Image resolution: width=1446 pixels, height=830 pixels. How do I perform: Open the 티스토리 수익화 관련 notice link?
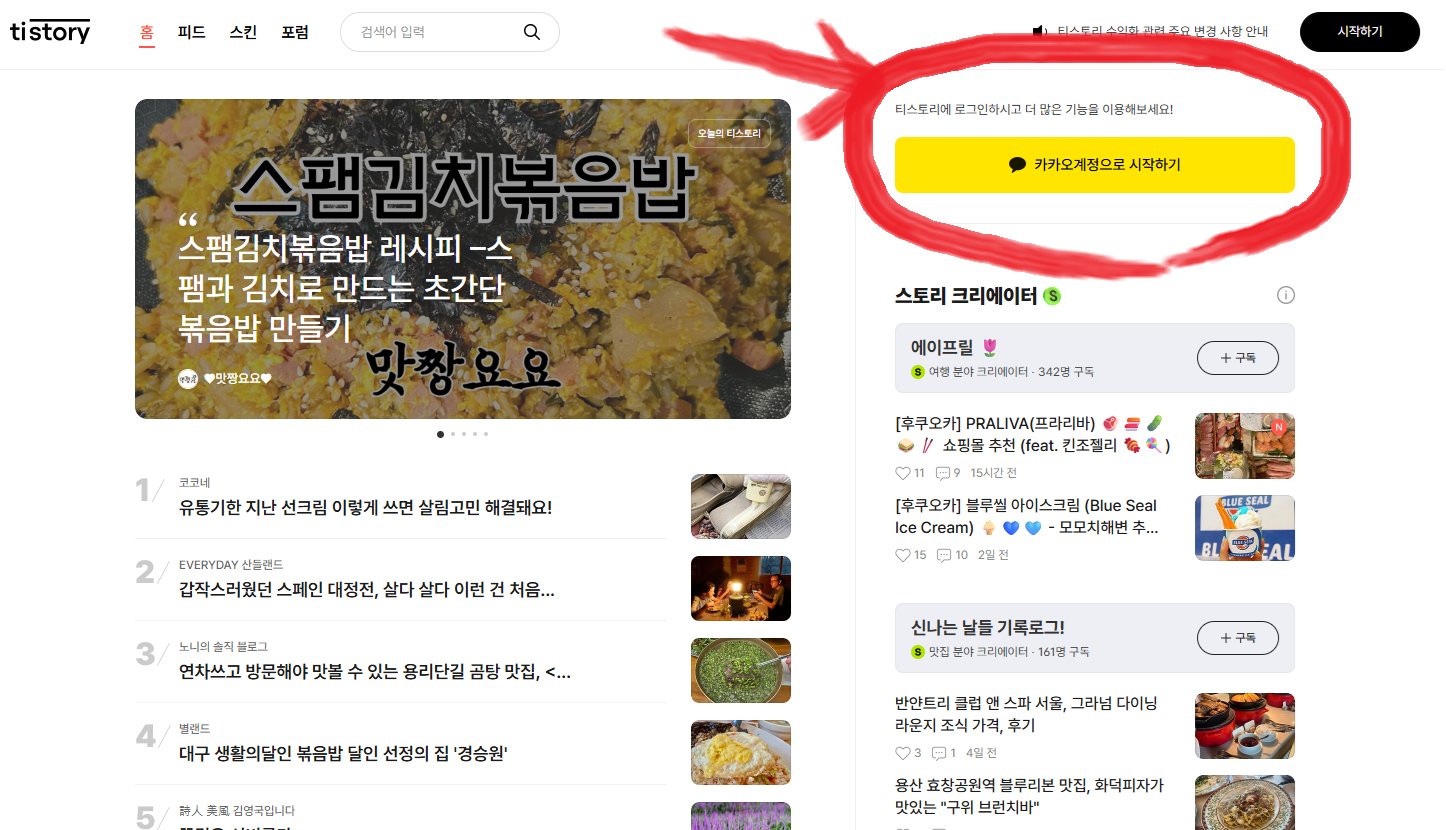[x=1163, y=32]
